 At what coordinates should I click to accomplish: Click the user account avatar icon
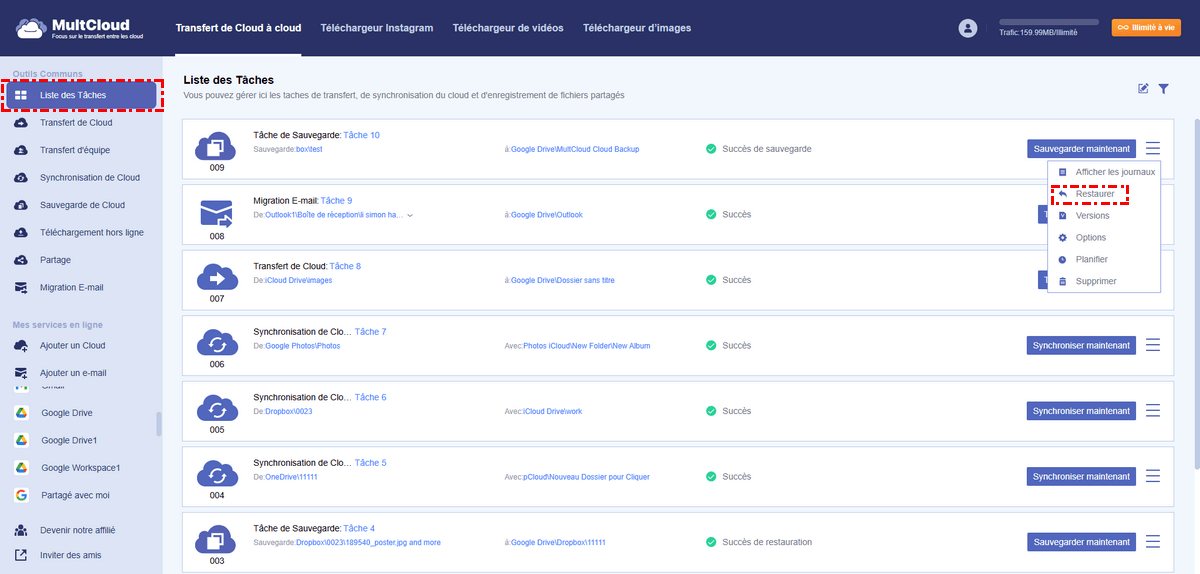pyautogui.click(x=967, y=28)
